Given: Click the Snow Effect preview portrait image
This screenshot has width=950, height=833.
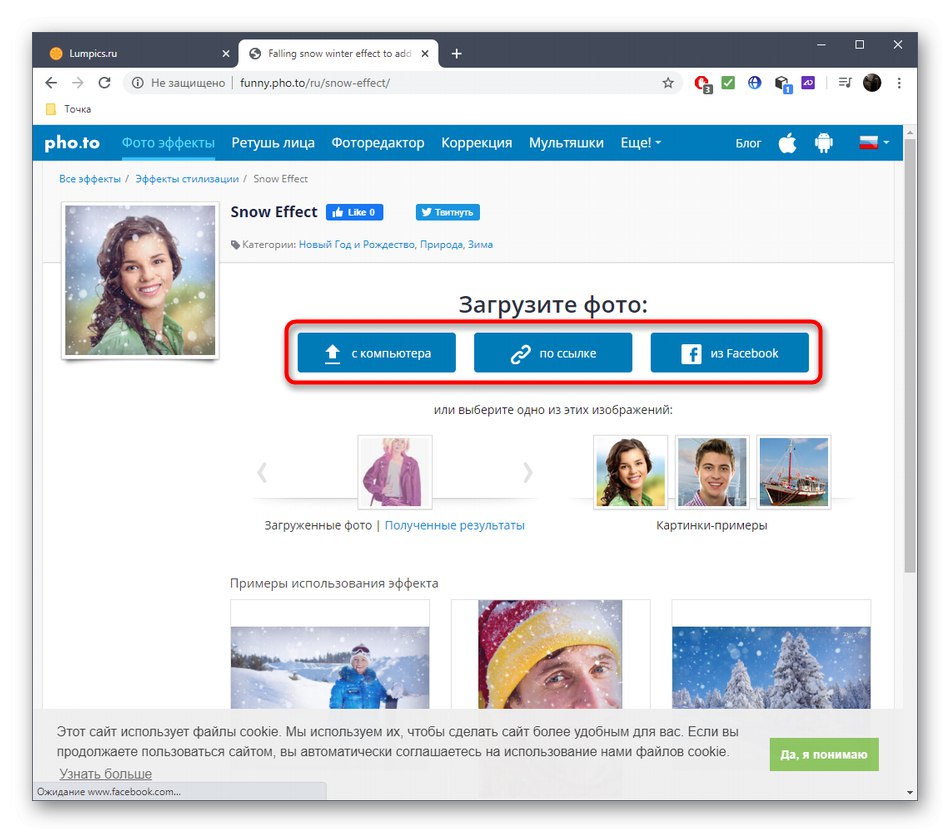Looking at the screenshot, I should click(140, 280).
